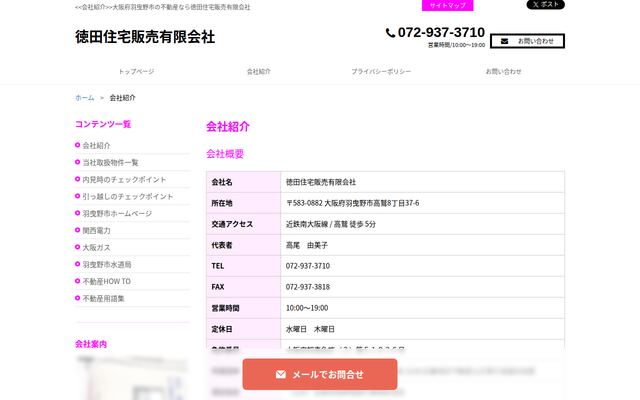This screenshot has height=400, width=640.
Task: Click the header phone number 072-937-3710
Action: 441,32
